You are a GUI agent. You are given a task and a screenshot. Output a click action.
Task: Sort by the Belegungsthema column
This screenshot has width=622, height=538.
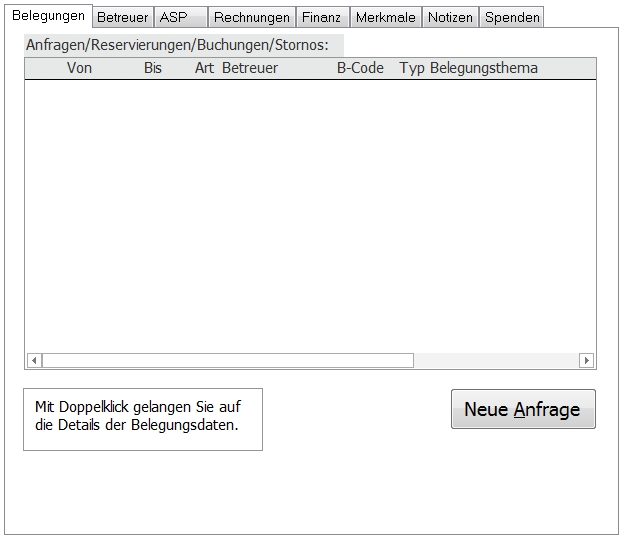484,68
